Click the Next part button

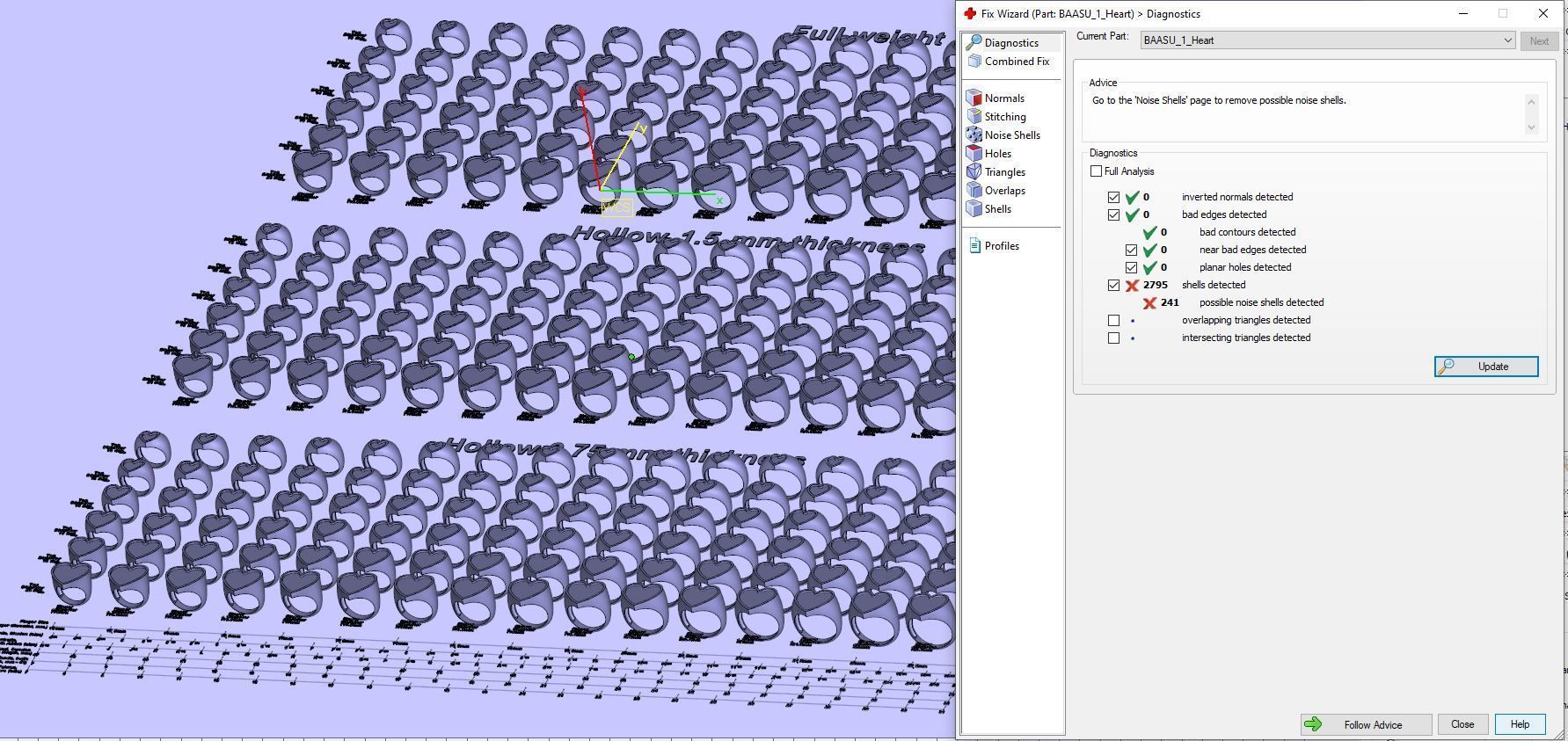point(1539,40)
